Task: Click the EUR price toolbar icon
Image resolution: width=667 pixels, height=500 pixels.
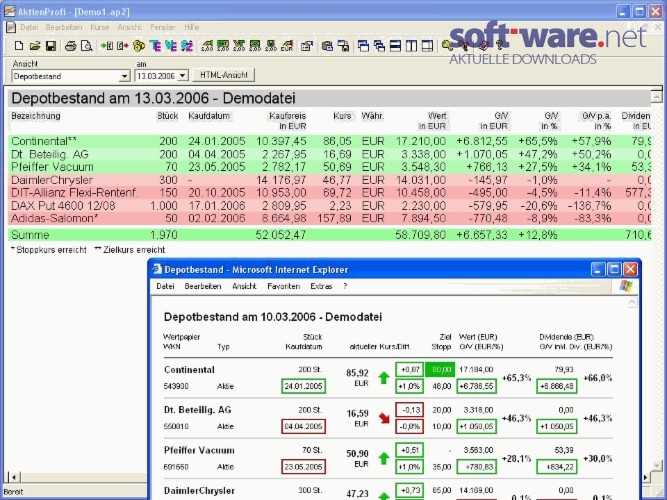Action: (x=287, y=46)
